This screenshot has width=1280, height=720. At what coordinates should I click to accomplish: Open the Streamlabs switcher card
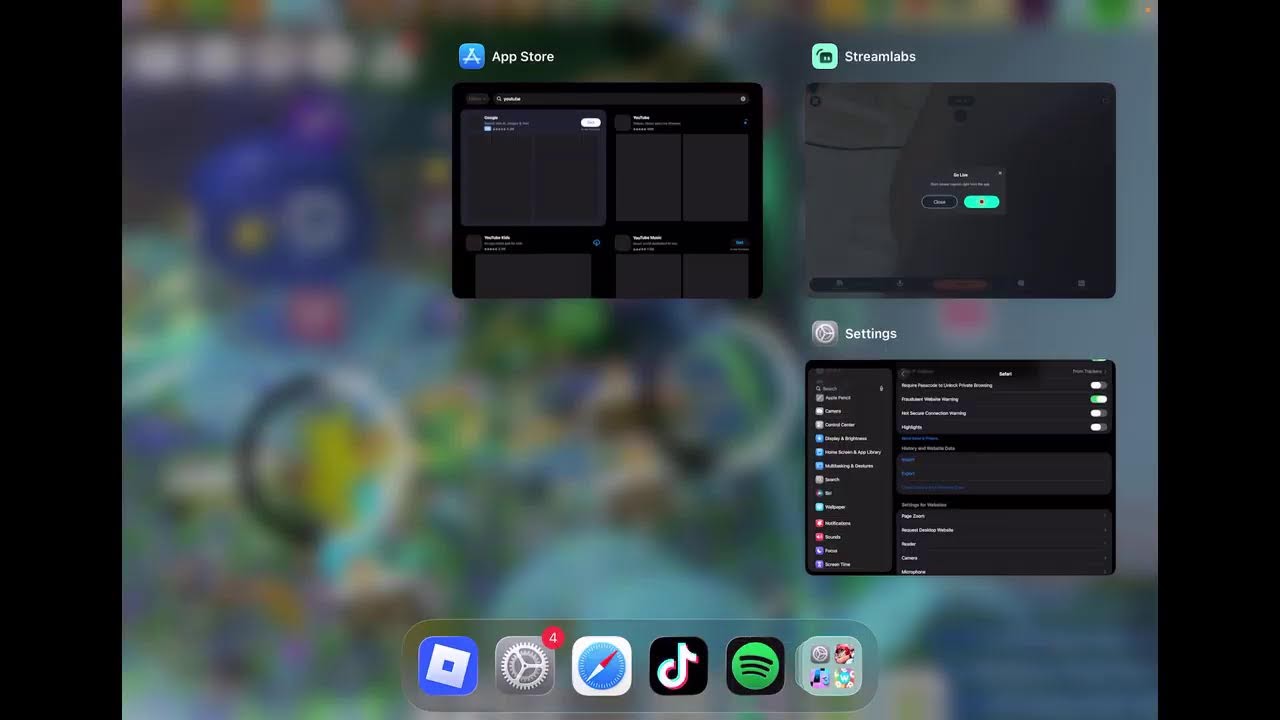point(960,190)
